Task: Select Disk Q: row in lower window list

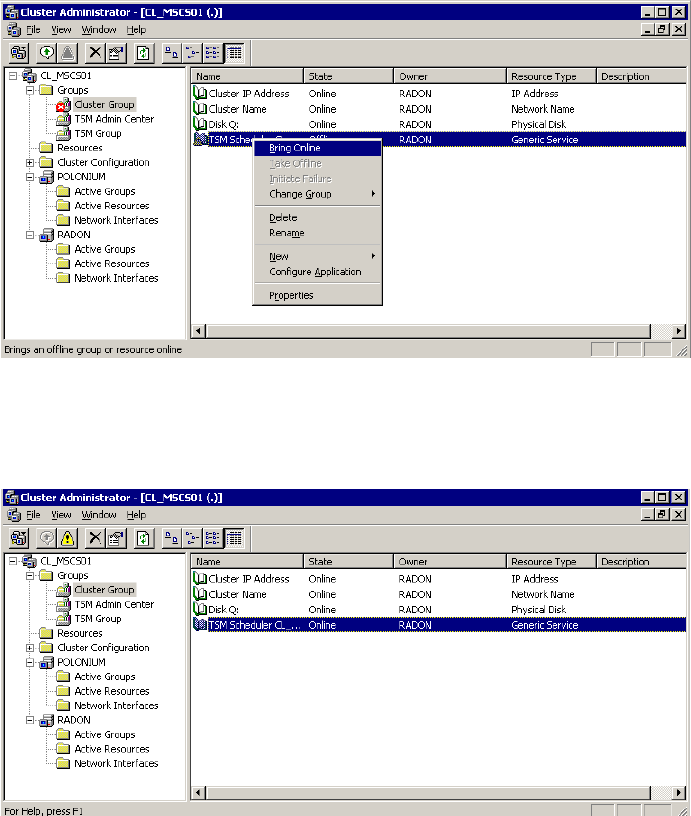Action: (439, 609)
